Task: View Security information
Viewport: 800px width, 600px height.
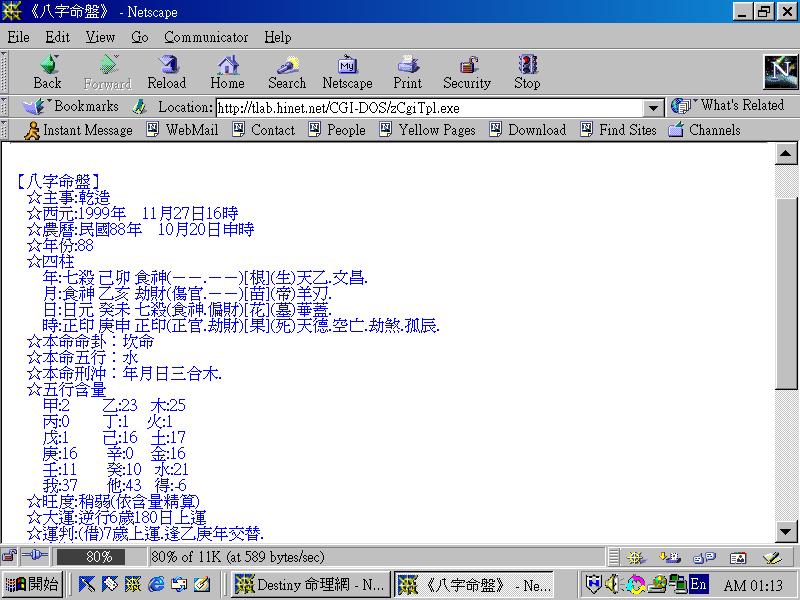Action: click(x=466, y=70)
